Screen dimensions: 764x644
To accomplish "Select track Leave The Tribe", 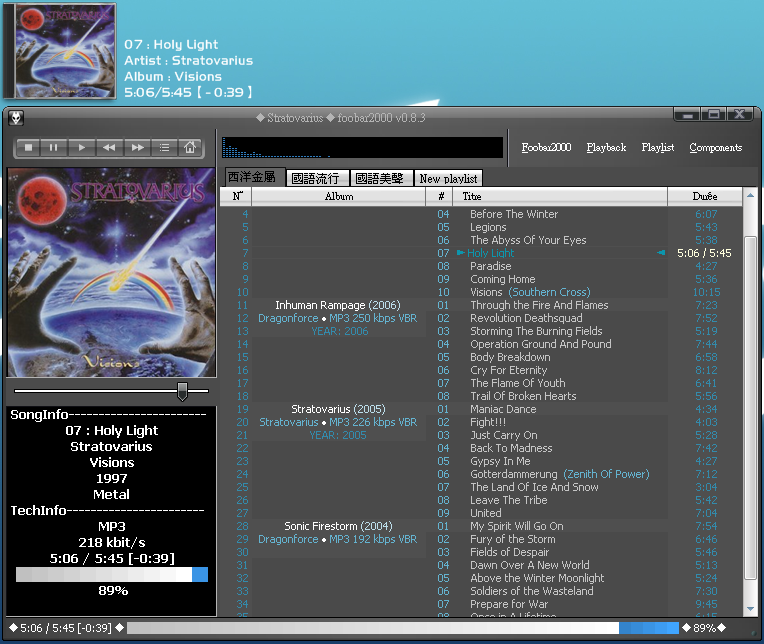I will [x=508, y=500].
